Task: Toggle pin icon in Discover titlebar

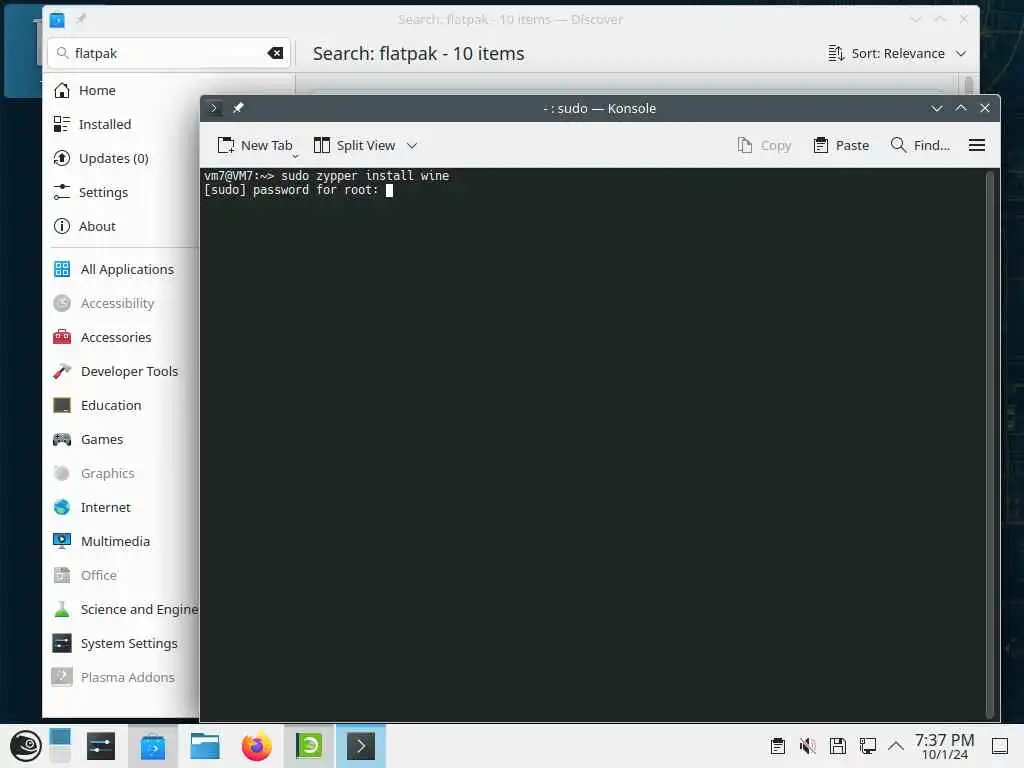Action: pyautogui.click(x=81, y=19)
